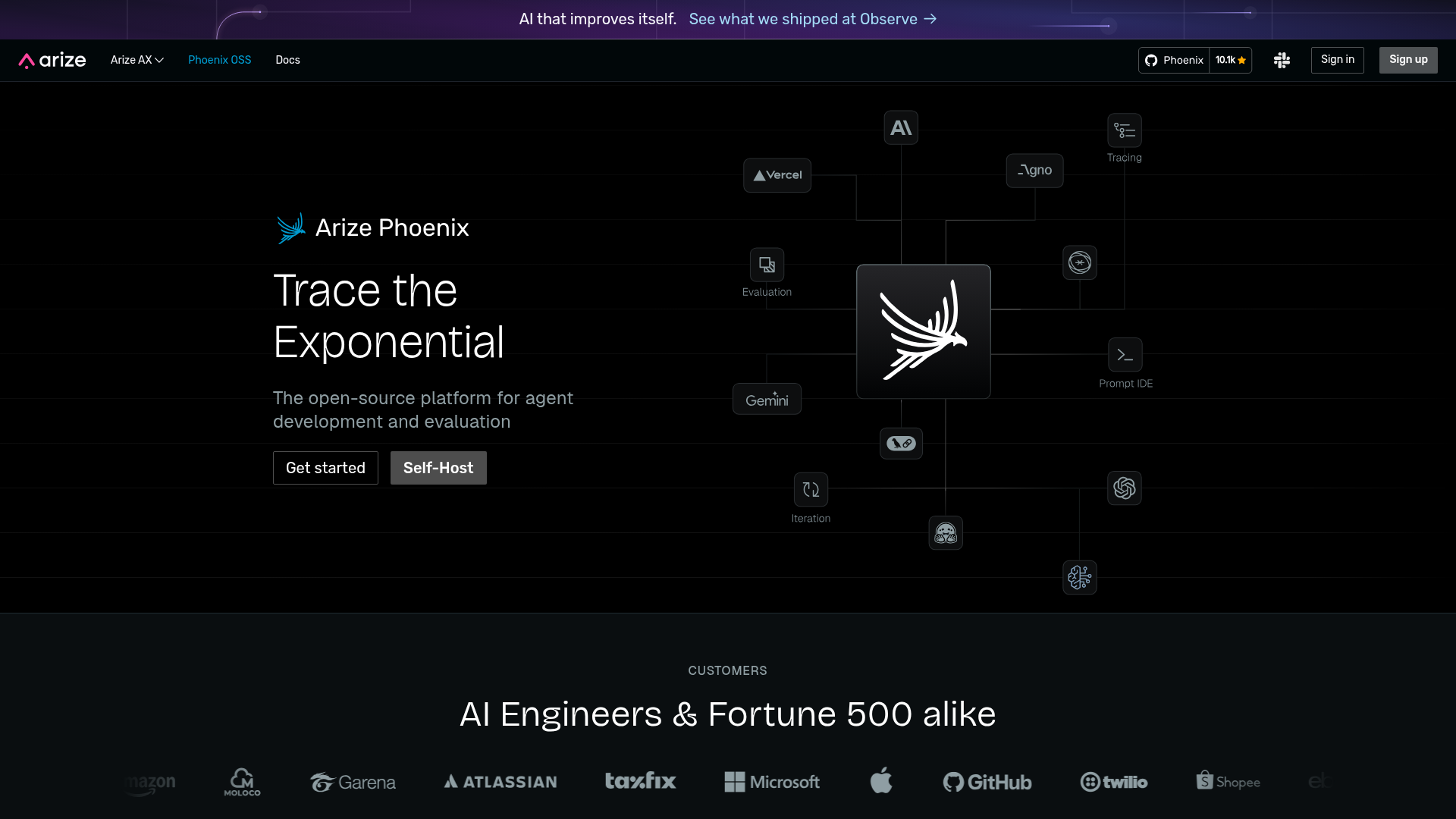Screen dimensions: 1456x819
Task: Click the Arize Phoenix bird logo beside the heading
Action: (291, 227)
